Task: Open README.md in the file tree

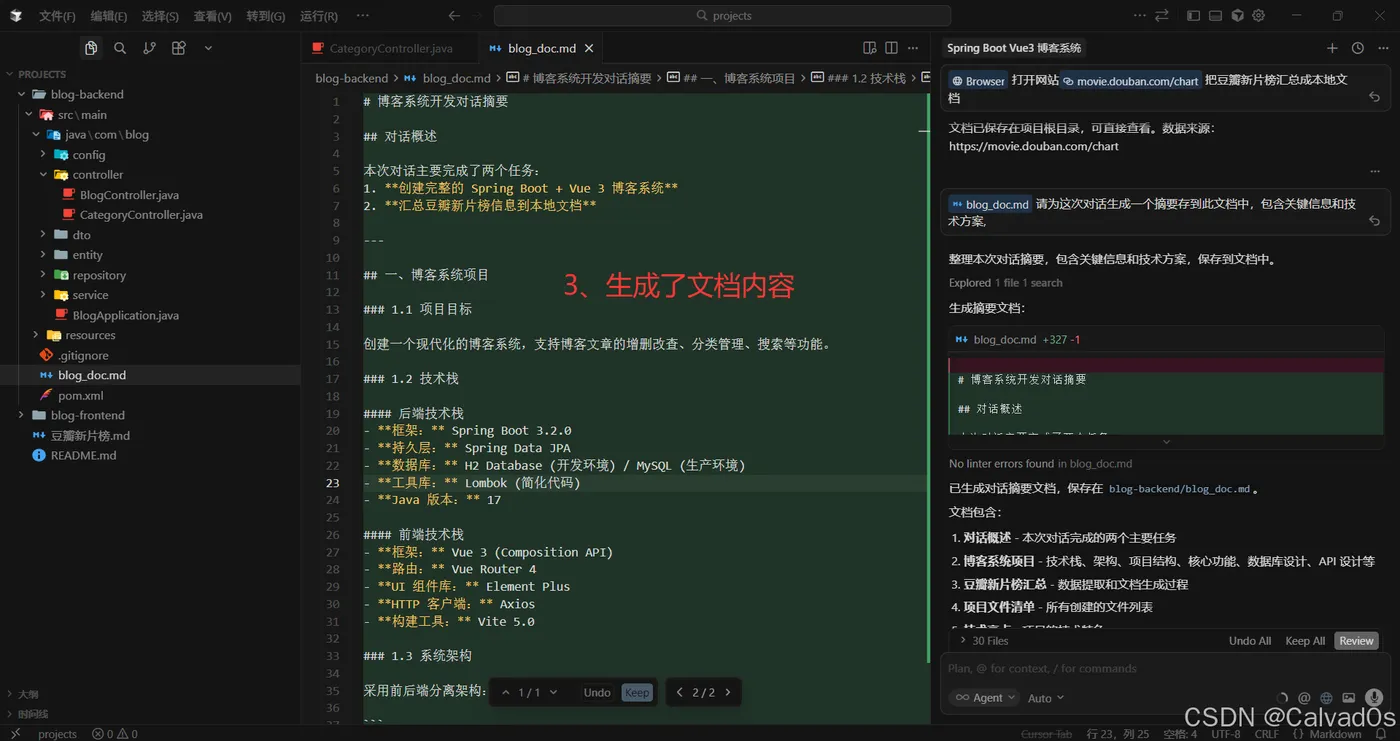Action: pyautogui.click(x=84, y=455)
